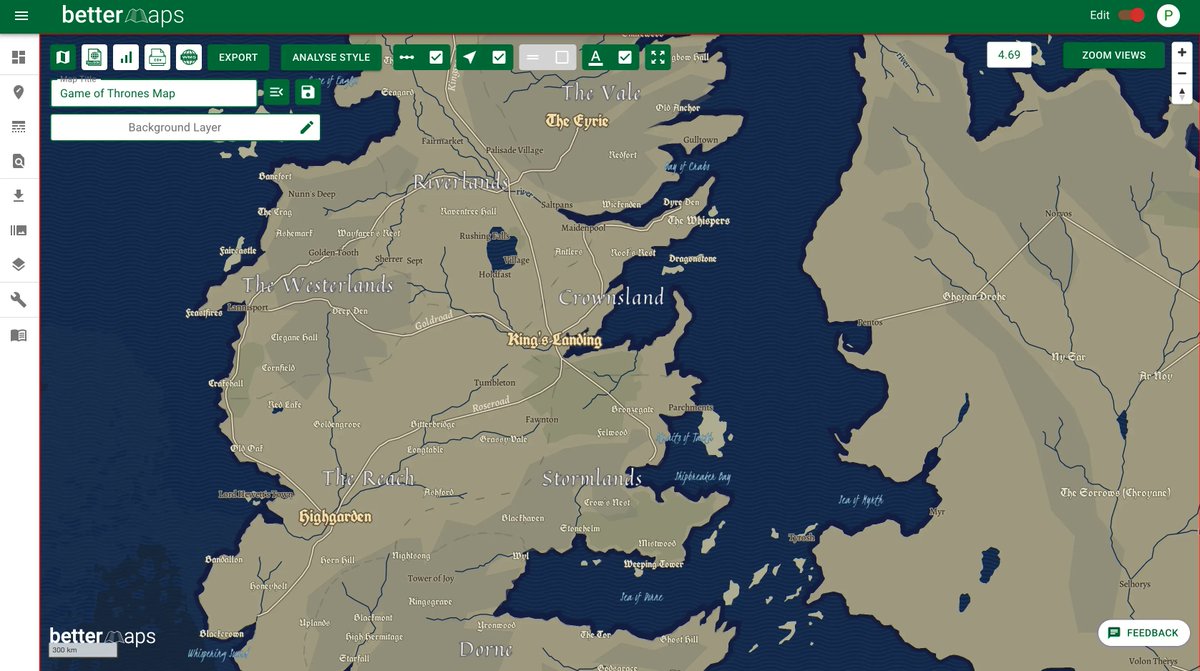Open the ZOOM VIEWS button
The image size is (1200, 671).
[1114, 55]
